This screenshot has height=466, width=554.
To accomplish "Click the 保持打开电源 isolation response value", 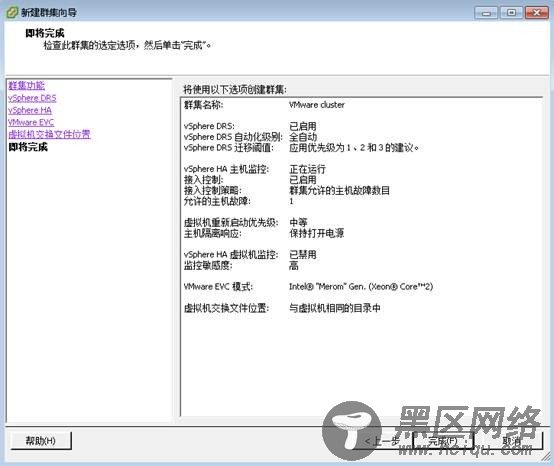I will click(317, 233).
